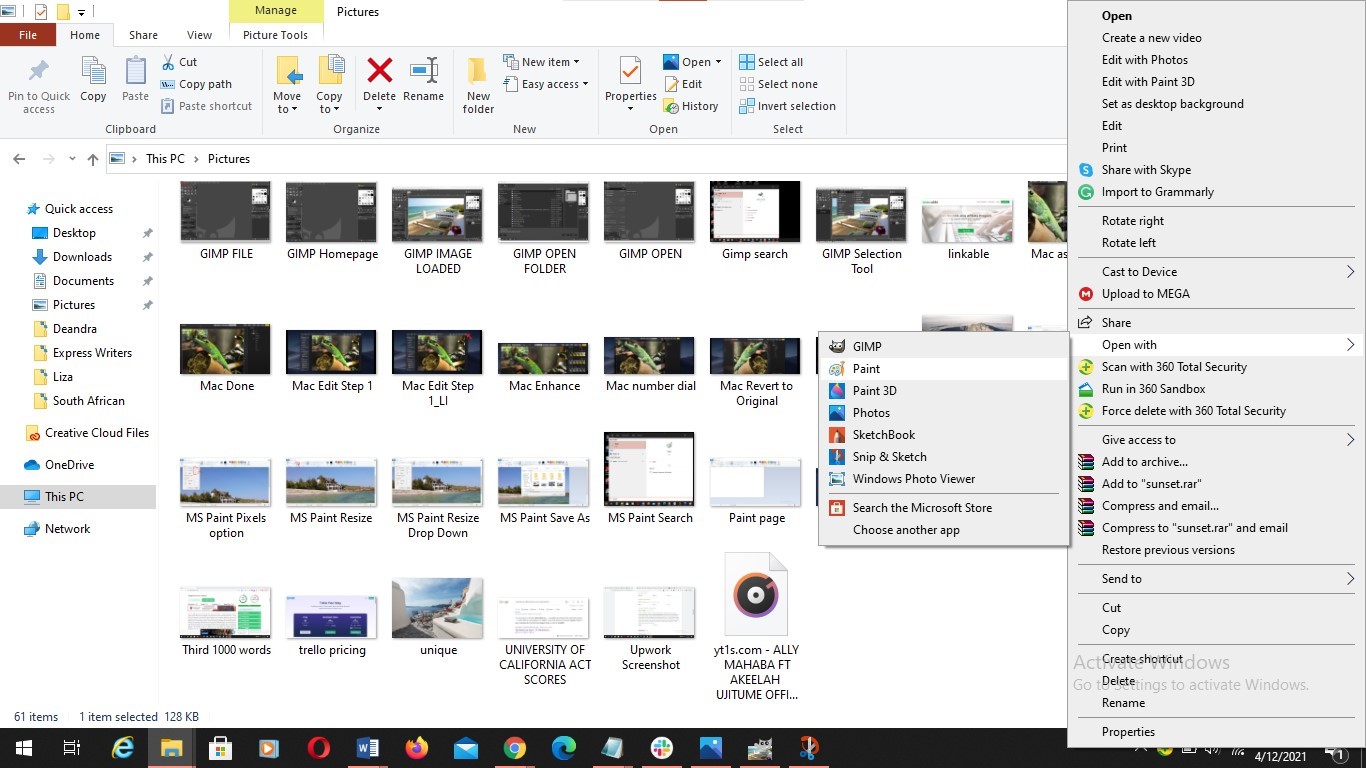Viewport: 1366px width, 768px height.
Task: Click the Pin to Quick access icon
Action: click(39, 72)
